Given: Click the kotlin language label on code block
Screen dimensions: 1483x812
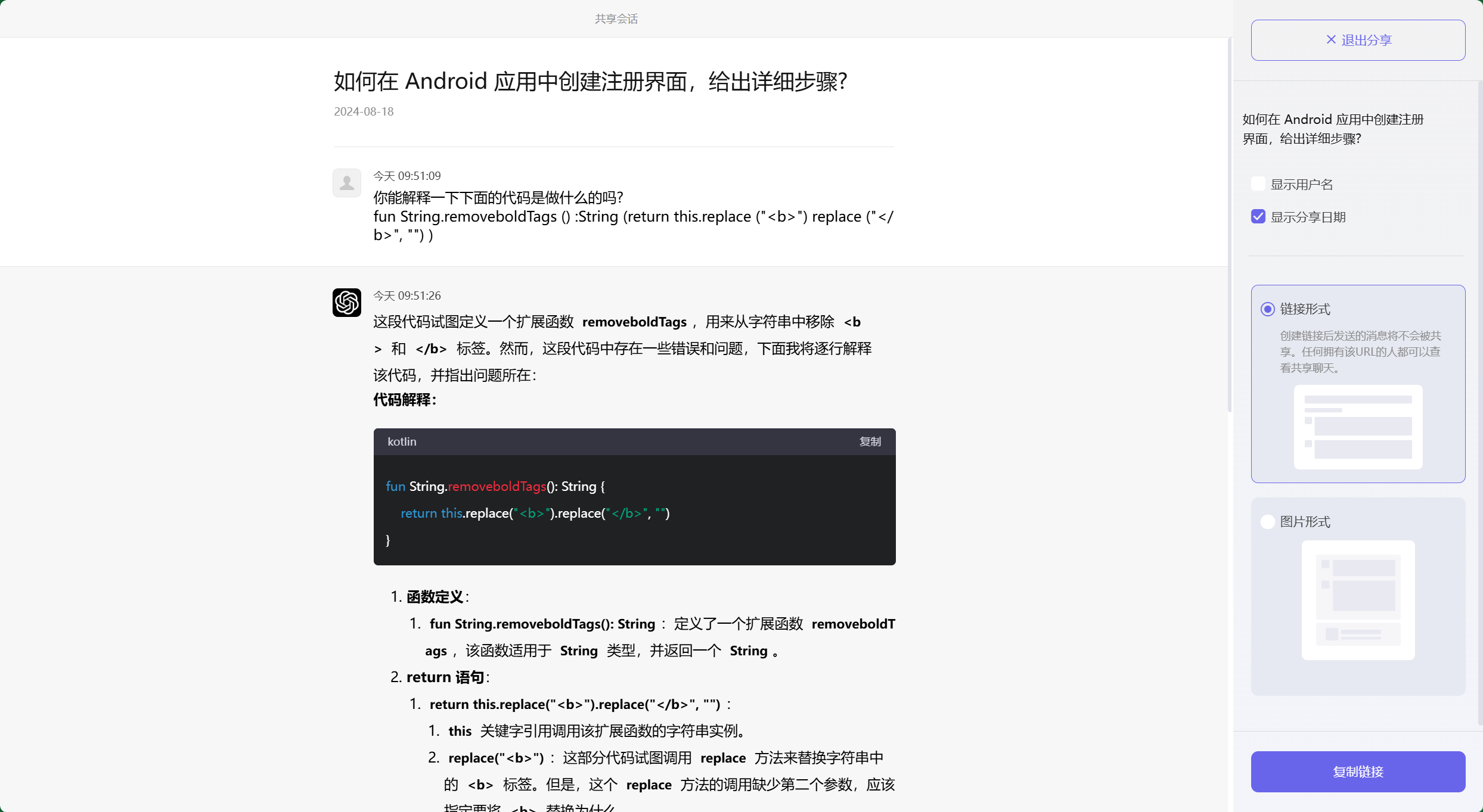Looking at the screenshot, I should [402, 441].
